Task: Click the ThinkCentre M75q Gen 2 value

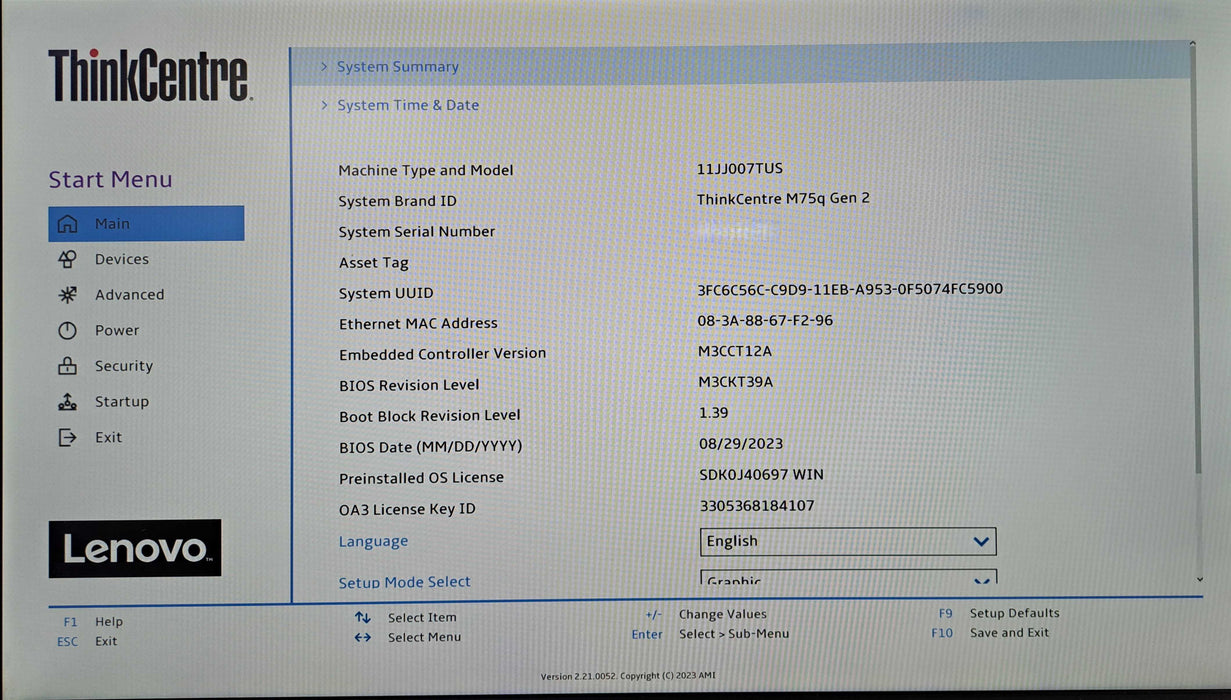Action: [783, 198]
